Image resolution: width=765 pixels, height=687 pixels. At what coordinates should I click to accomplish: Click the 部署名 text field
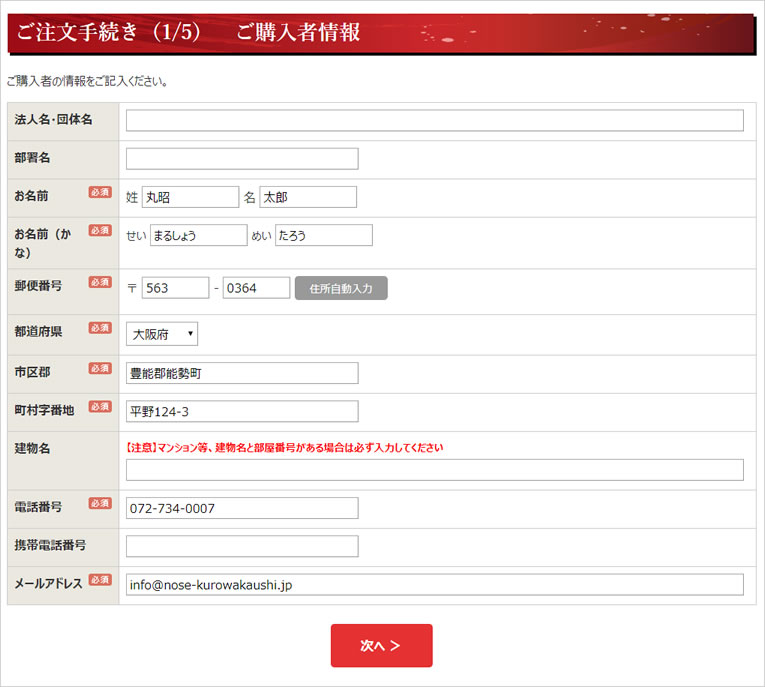tap(241, 159)
